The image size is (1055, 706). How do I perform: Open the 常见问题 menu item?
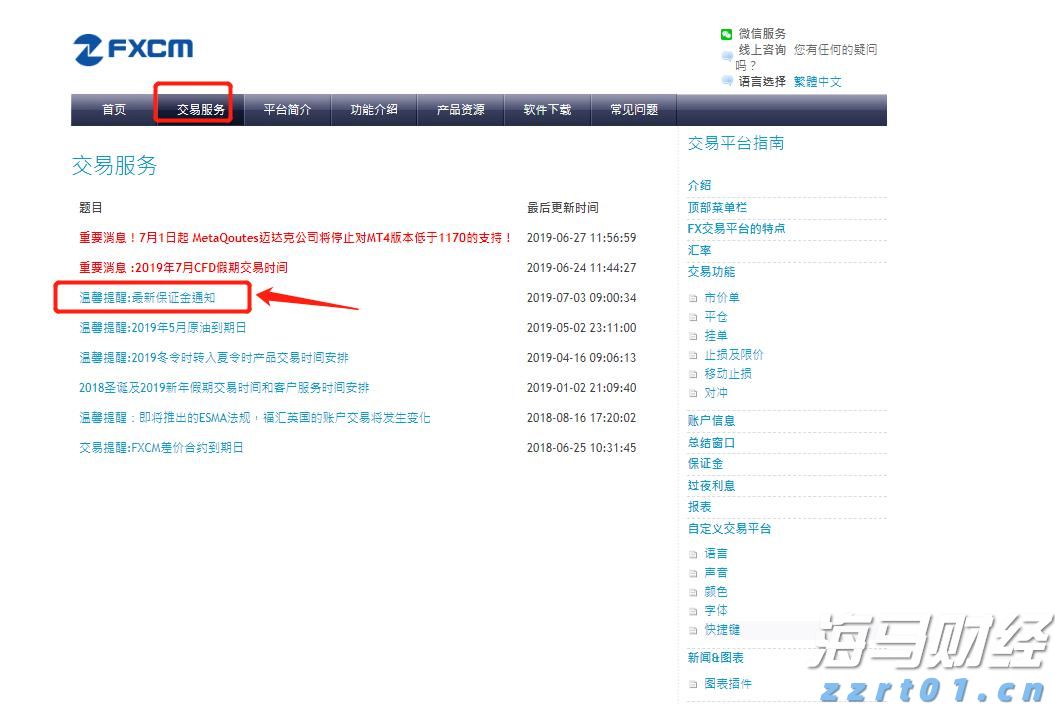click(635, 110)
